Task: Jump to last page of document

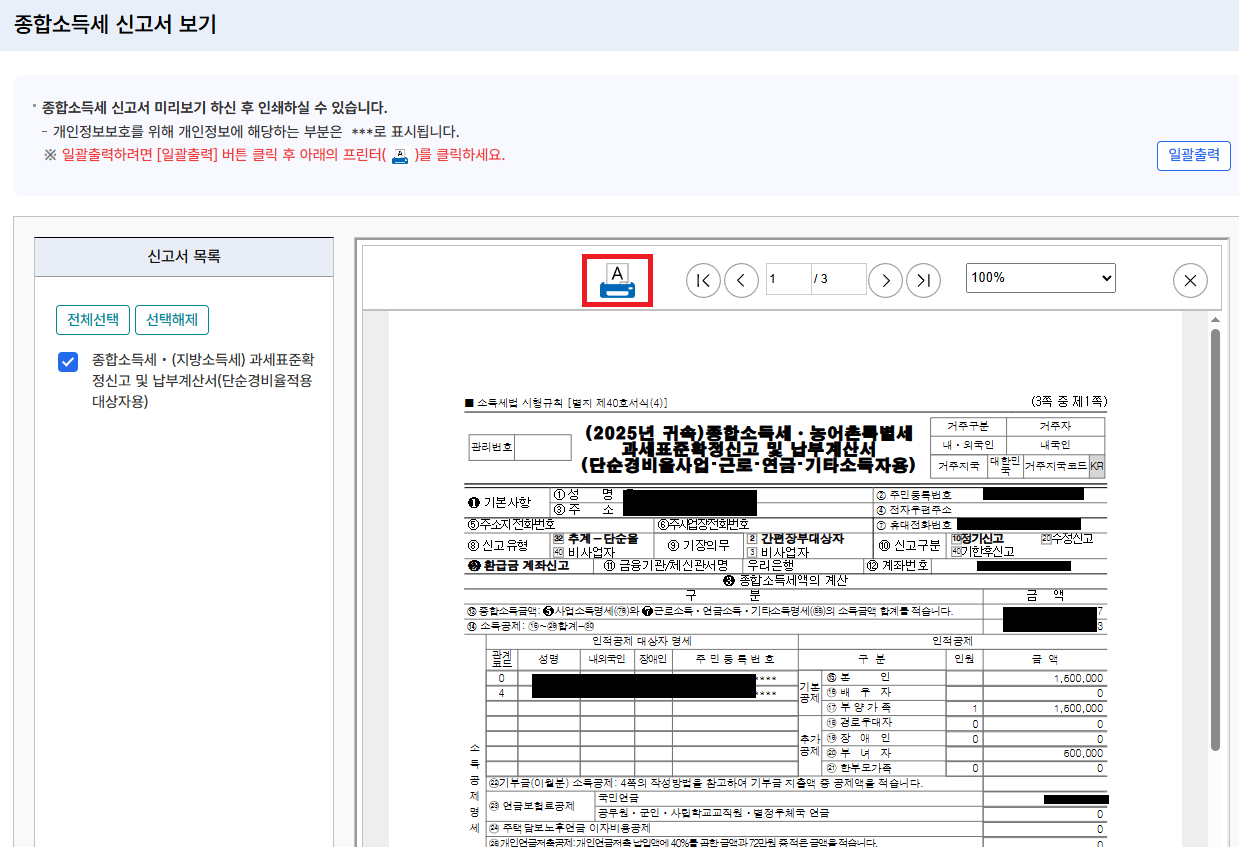Action: [923, 281]
